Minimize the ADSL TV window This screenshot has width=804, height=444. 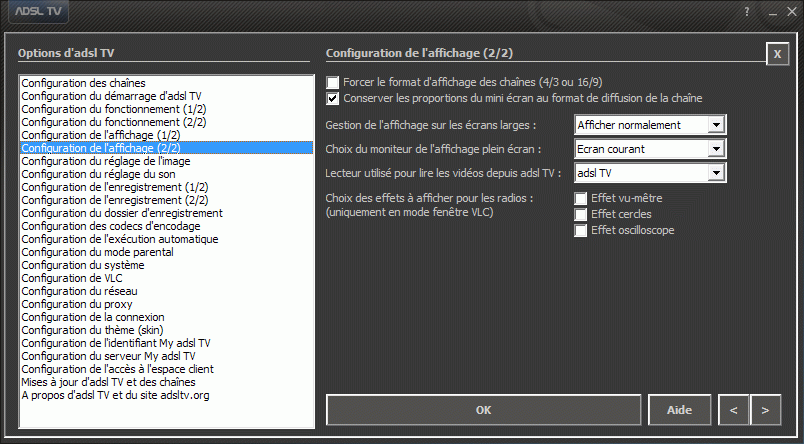773,12
